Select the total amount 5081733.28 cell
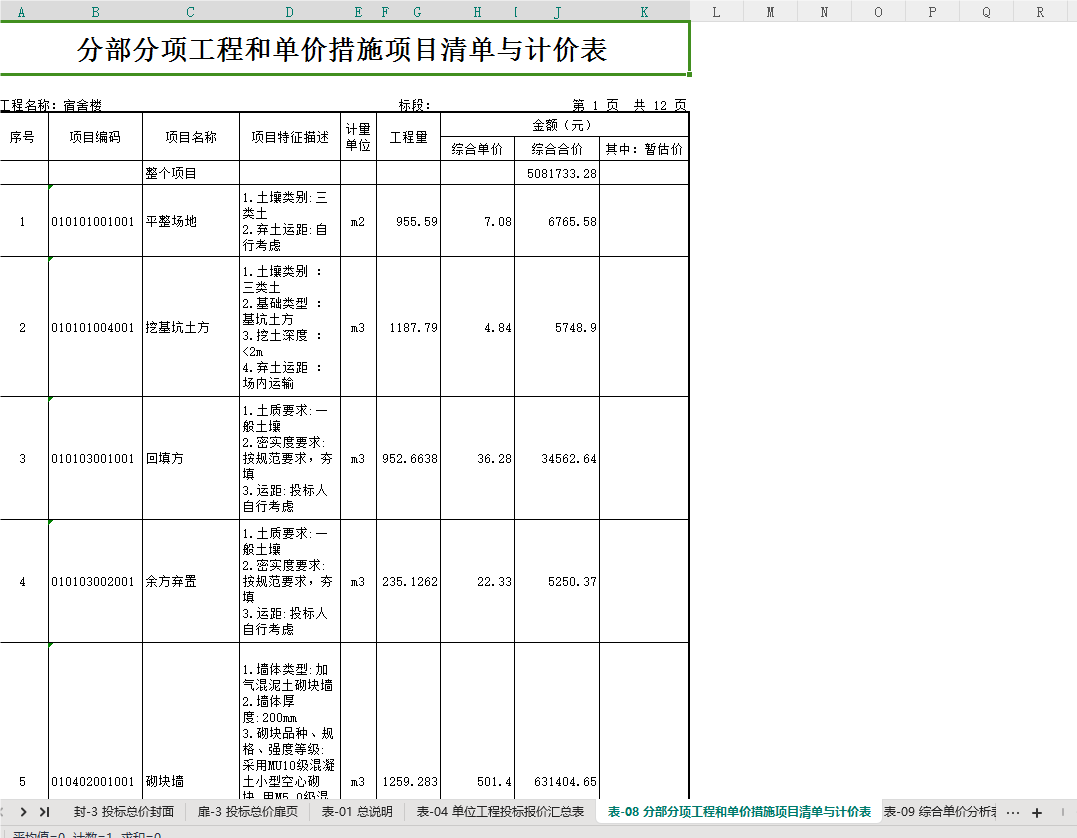Image resolution: width=1077 pixels, height=838 pixels. (x=557, y=173)
